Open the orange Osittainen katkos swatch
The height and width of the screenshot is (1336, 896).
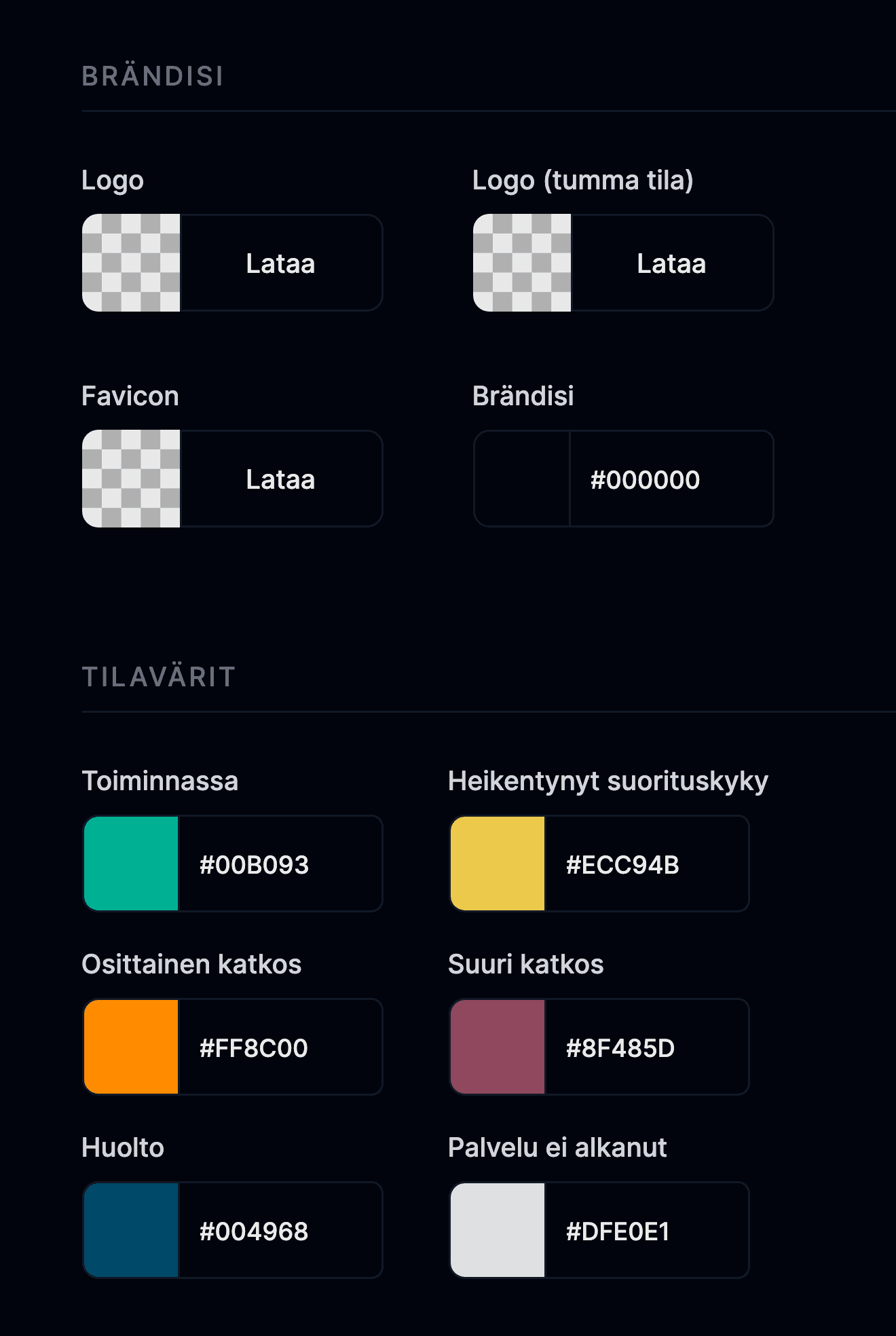point(131,1047)
